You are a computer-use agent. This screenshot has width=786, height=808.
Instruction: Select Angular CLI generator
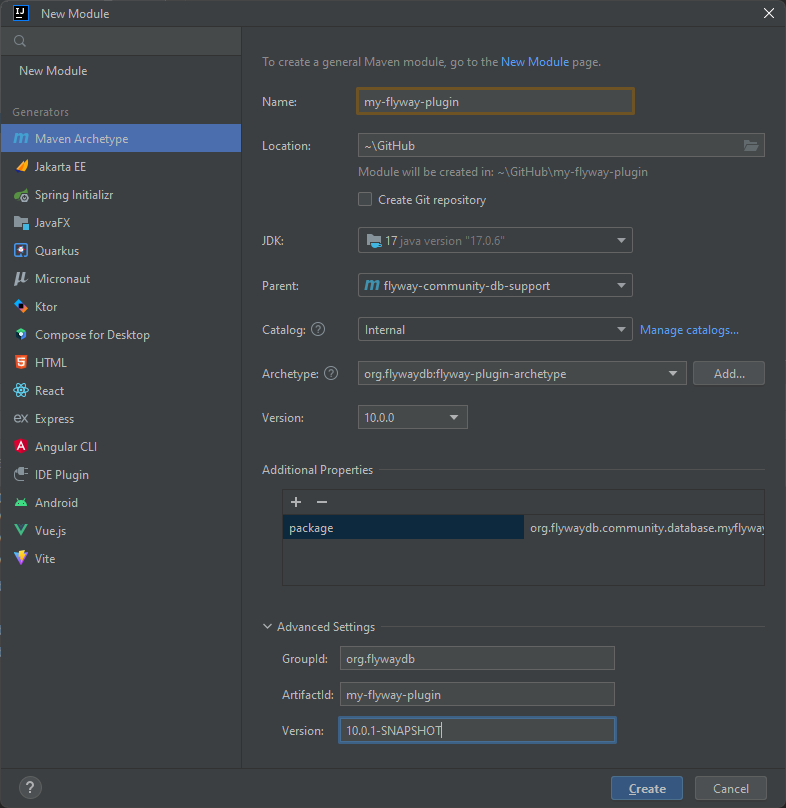click(x=121, y=446)
